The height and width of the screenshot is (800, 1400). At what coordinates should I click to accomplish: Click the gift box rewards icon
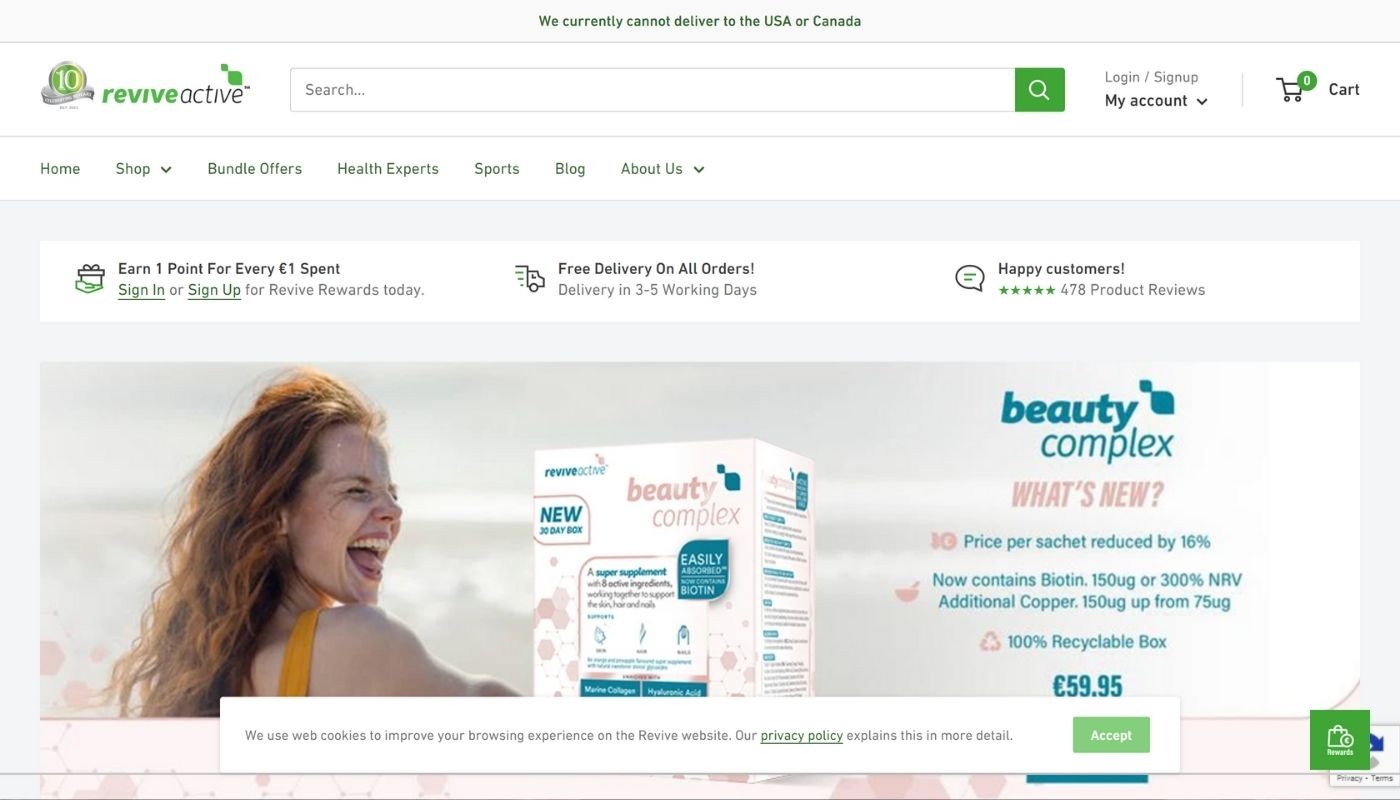90,279
